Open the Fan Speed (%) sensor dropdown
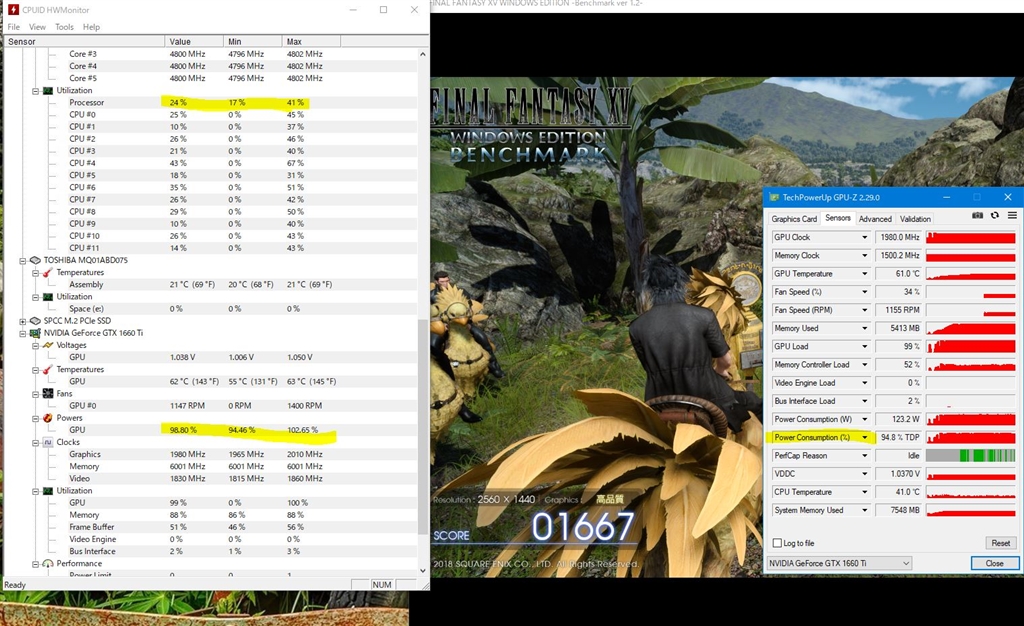 865,292
